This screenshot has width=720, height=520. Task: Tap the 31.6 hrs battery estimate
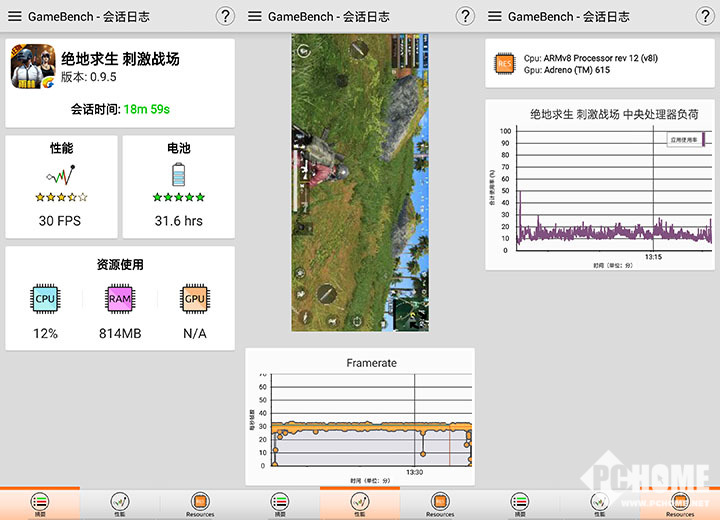click(179, 221)
